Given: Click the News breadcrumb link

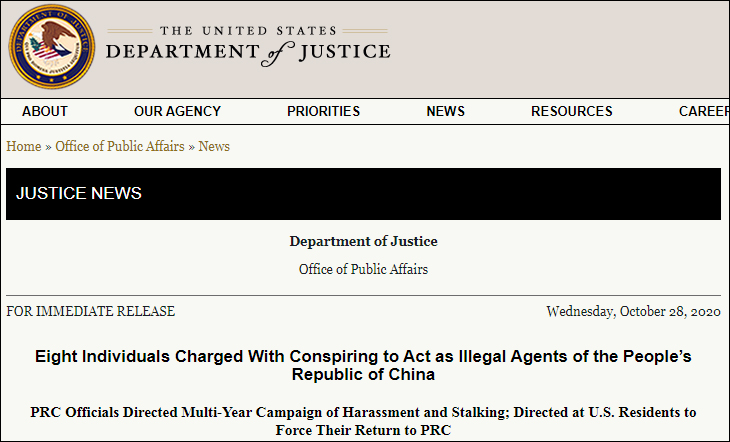Looking at the screenshot, I should (214, 146).
